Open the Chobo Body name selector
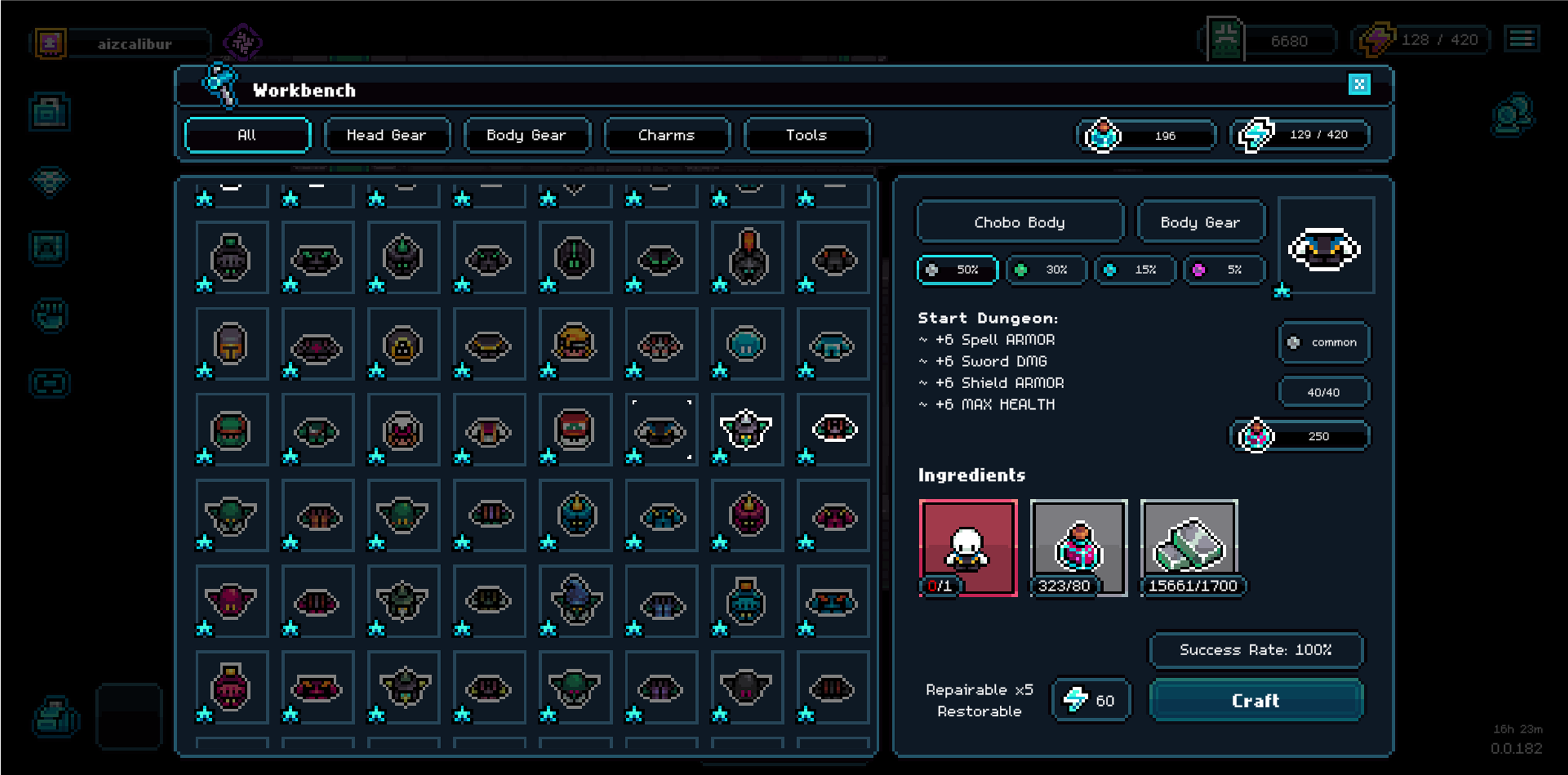The height and width of the screenshot is (775, 1568). tap(1020, 222)
